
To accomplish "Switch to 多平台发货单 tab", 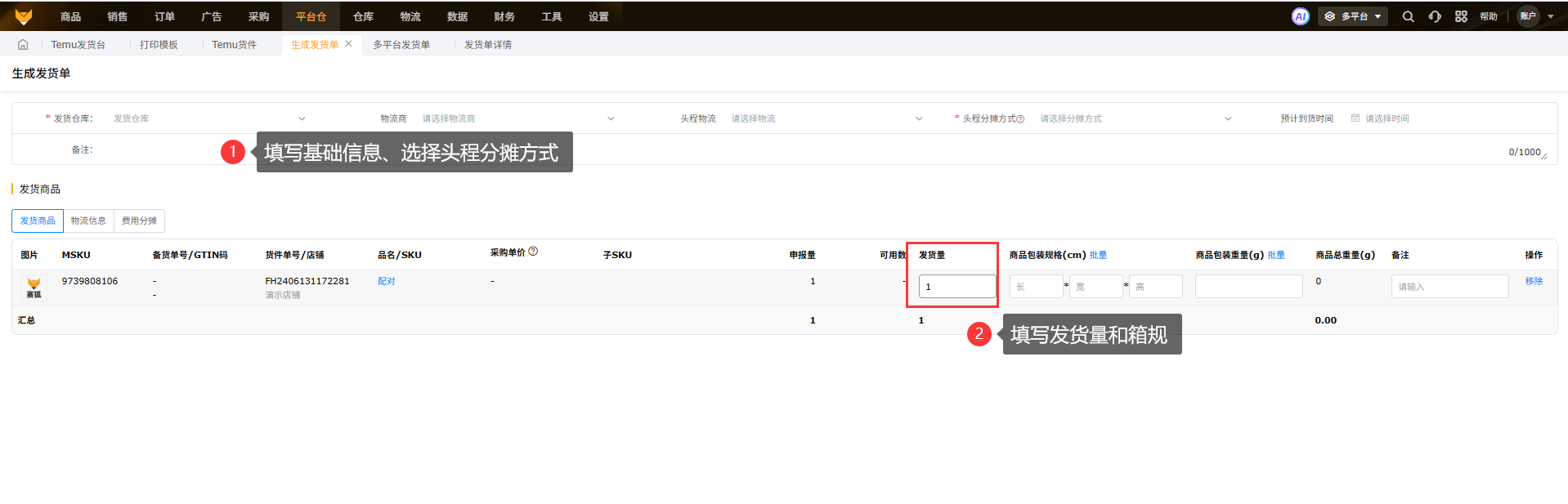I will 401,45.
